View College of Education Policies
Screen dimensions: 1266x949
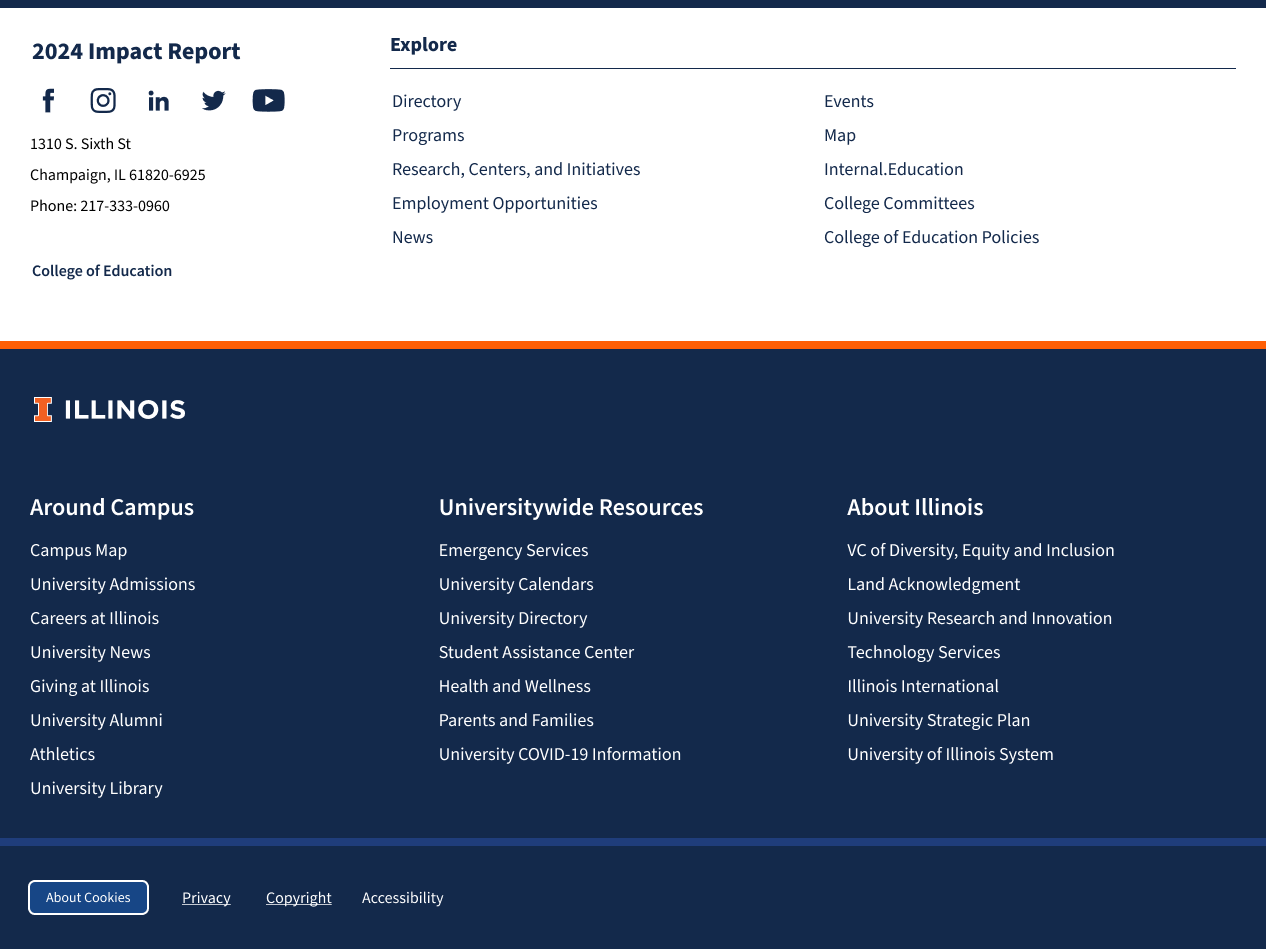coord(931,237)
